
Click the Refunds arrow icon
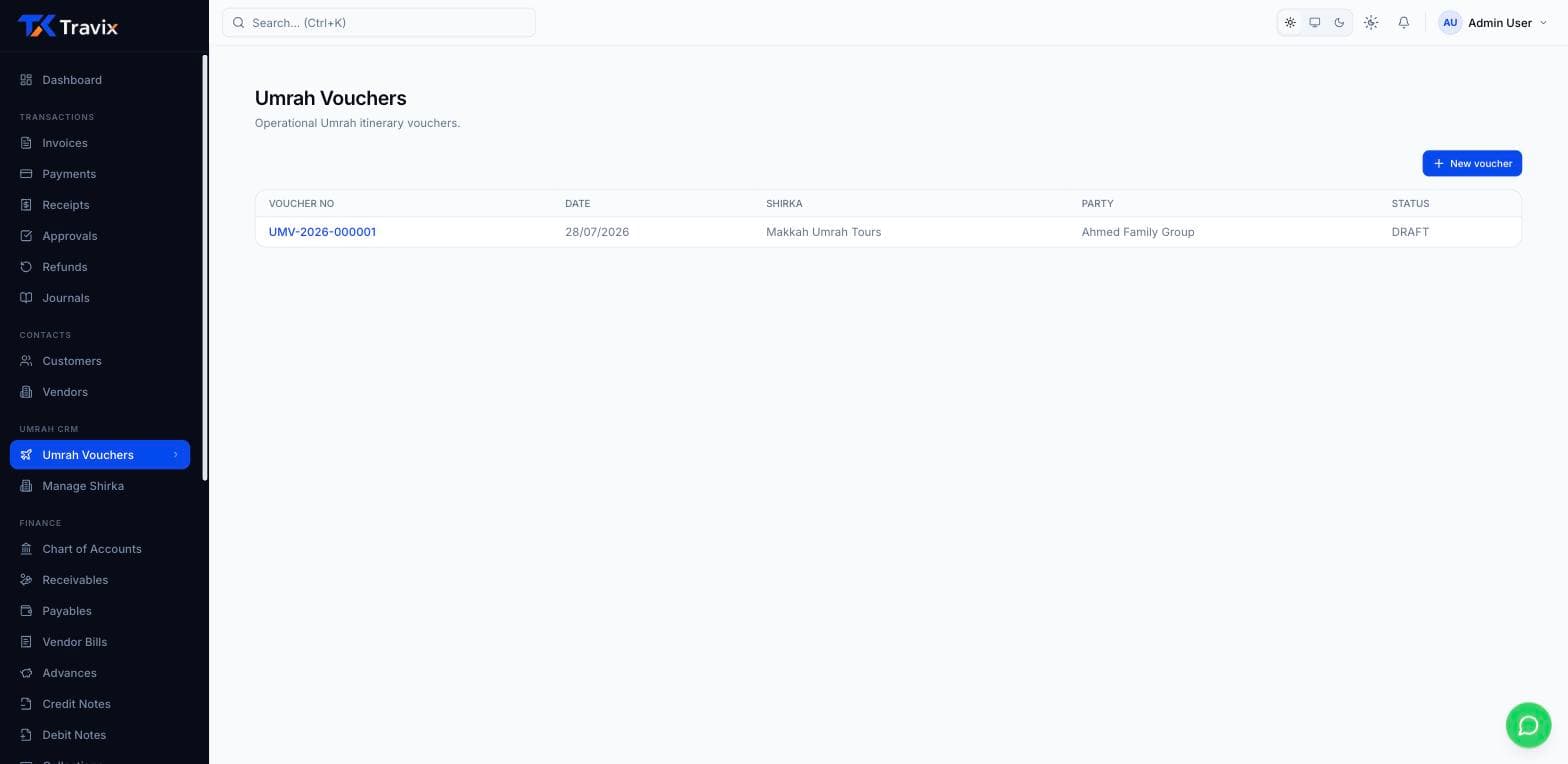[26, 267]
